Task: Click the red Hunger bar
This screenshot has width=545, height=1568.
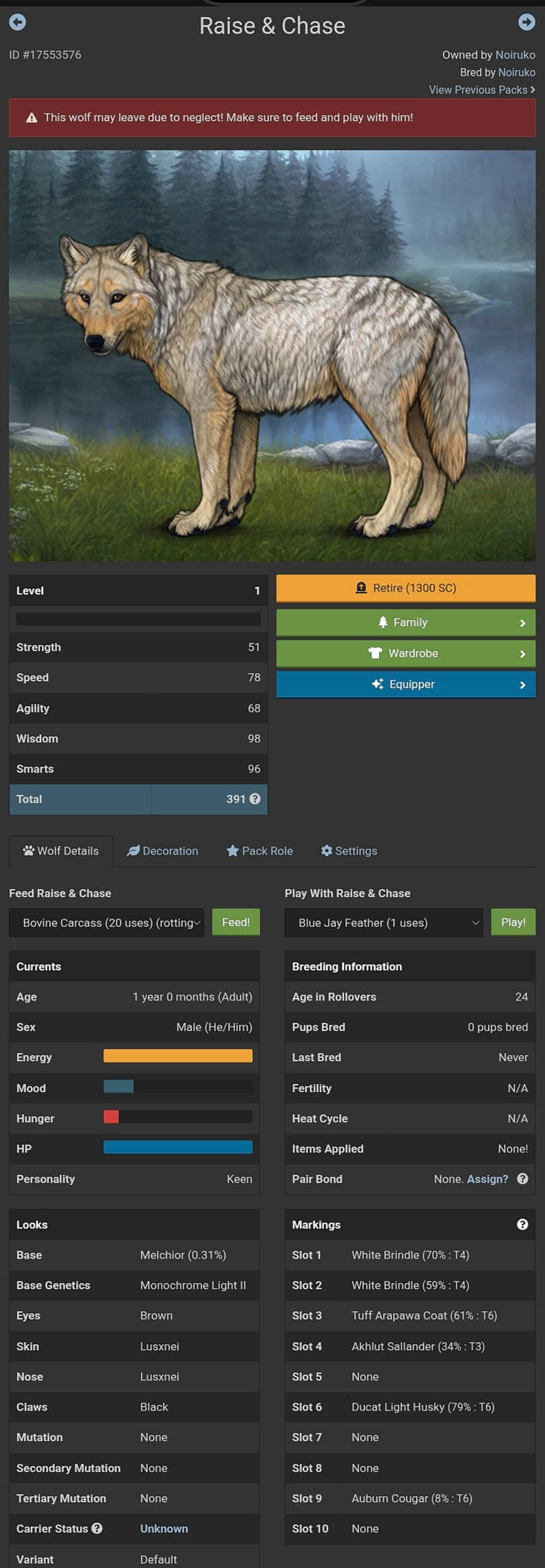Action: [x=111, y=1116]
